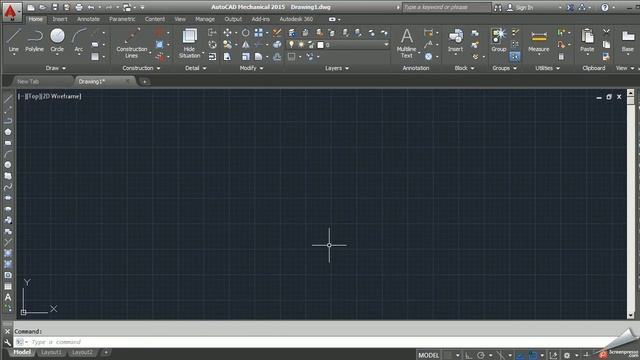Screen dimensions: 640x360
Task: Expand the Layers panel
Action: [337, 68]
